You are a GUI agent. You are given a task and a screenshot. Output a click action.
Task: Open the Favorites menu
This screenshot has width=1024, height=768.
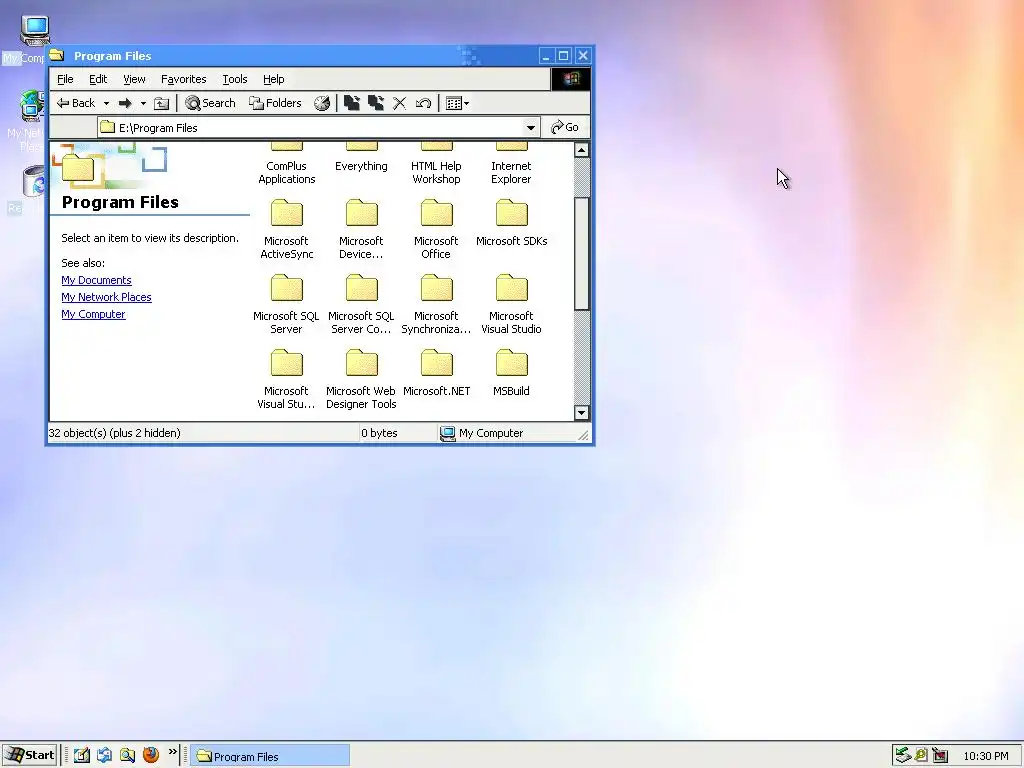(184, 79)
